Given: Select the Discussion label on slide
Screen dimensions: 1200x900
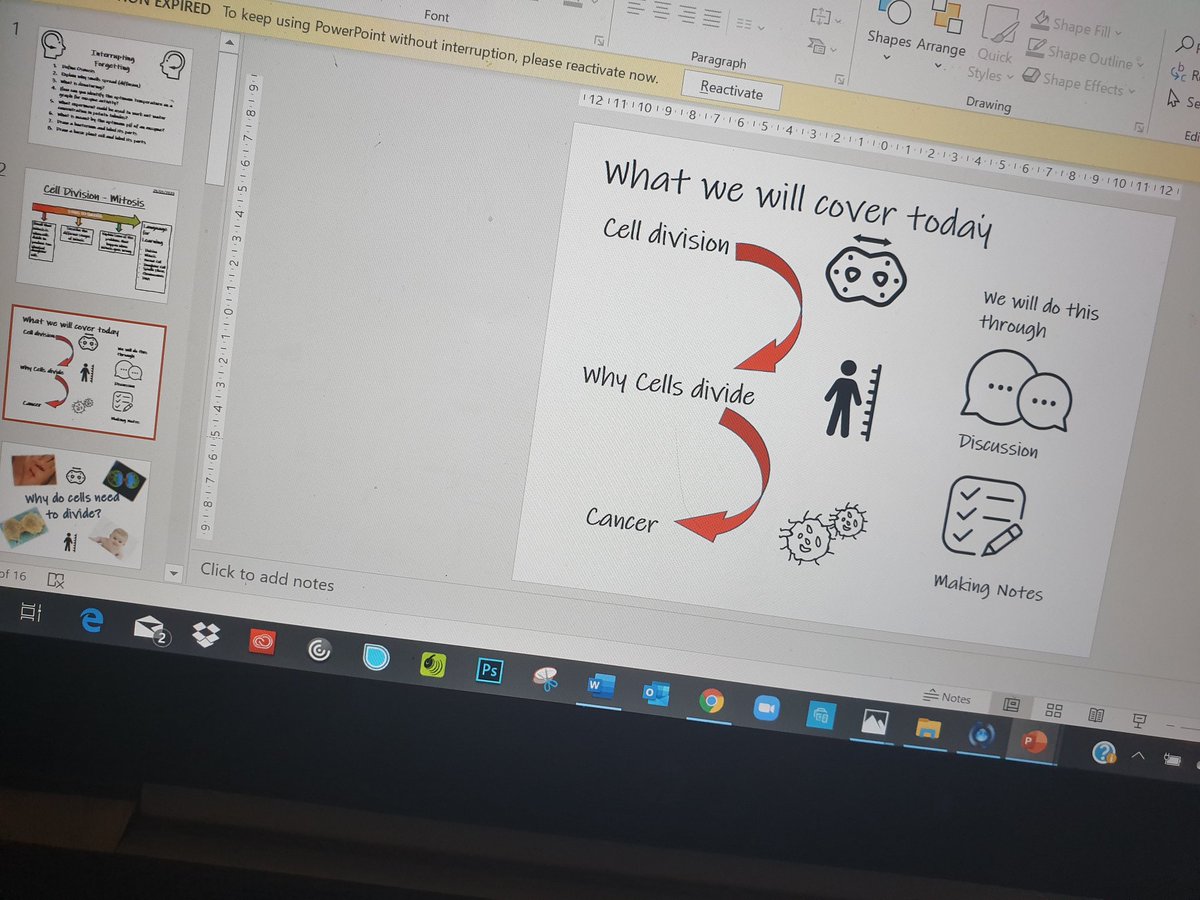Looking at the screenshot, I should click(x=998, y=444).
